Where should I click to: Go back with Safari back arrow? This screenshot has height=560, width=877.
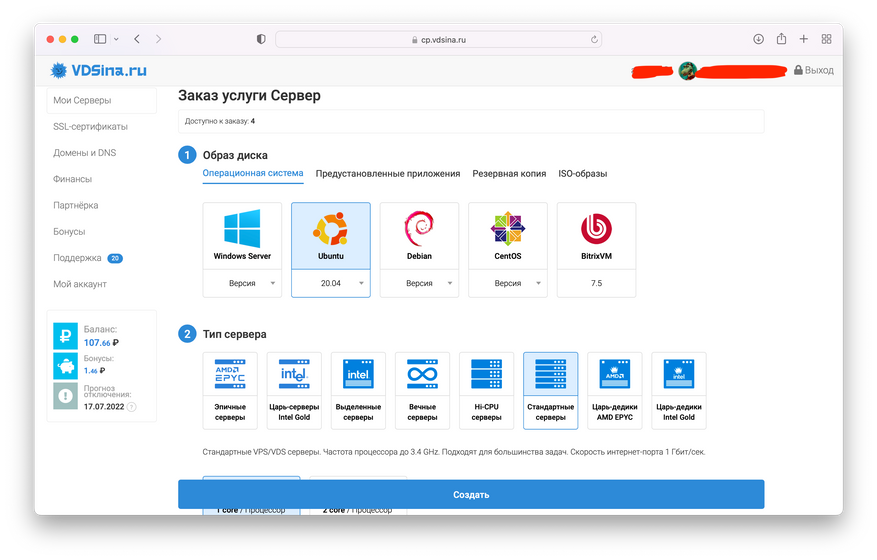pos(137,39)
